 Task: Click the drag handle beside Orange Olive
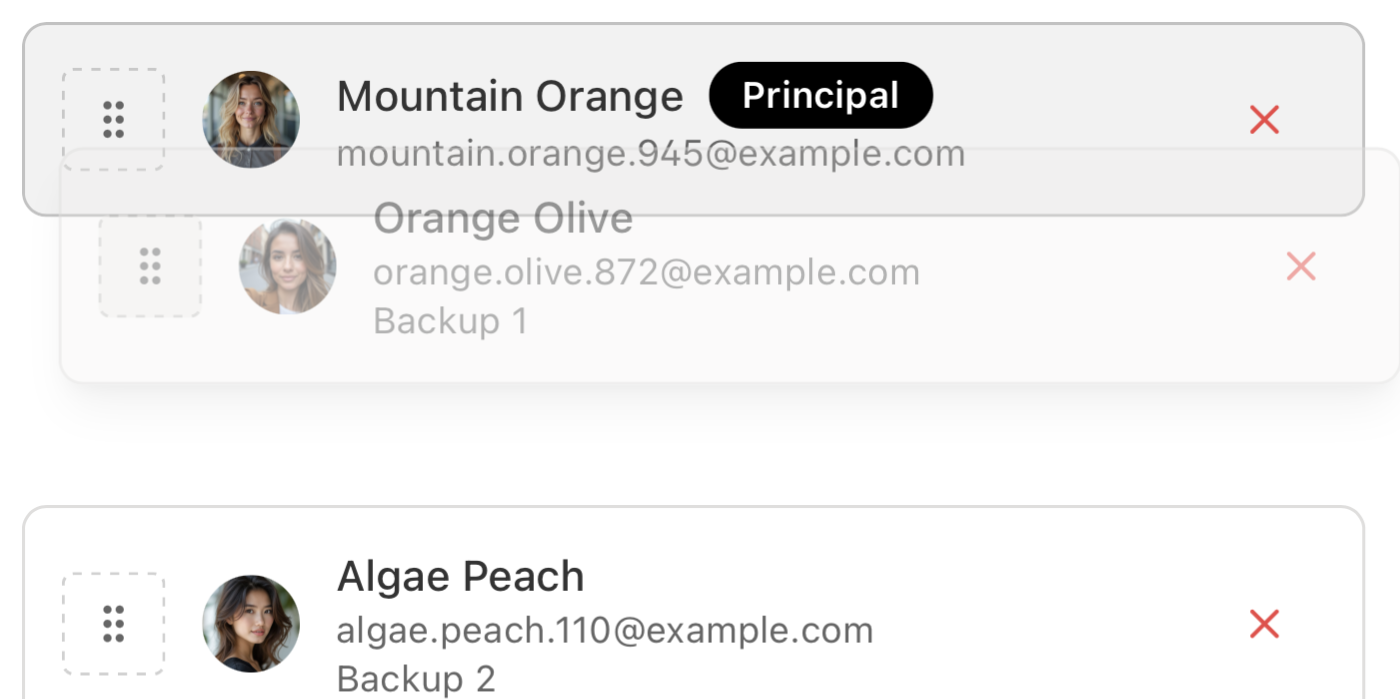pos(150,267)
